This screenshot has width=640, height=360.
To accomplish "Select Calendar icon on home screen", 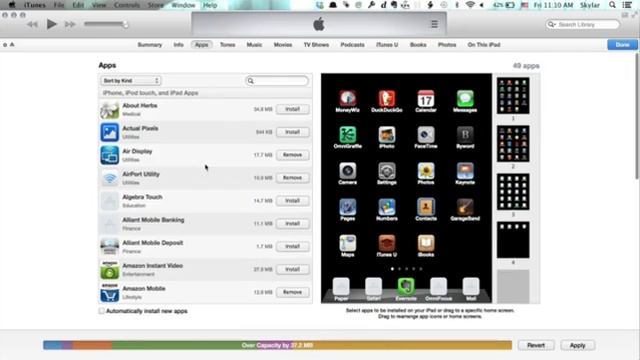I will click(x=426, y=98).
